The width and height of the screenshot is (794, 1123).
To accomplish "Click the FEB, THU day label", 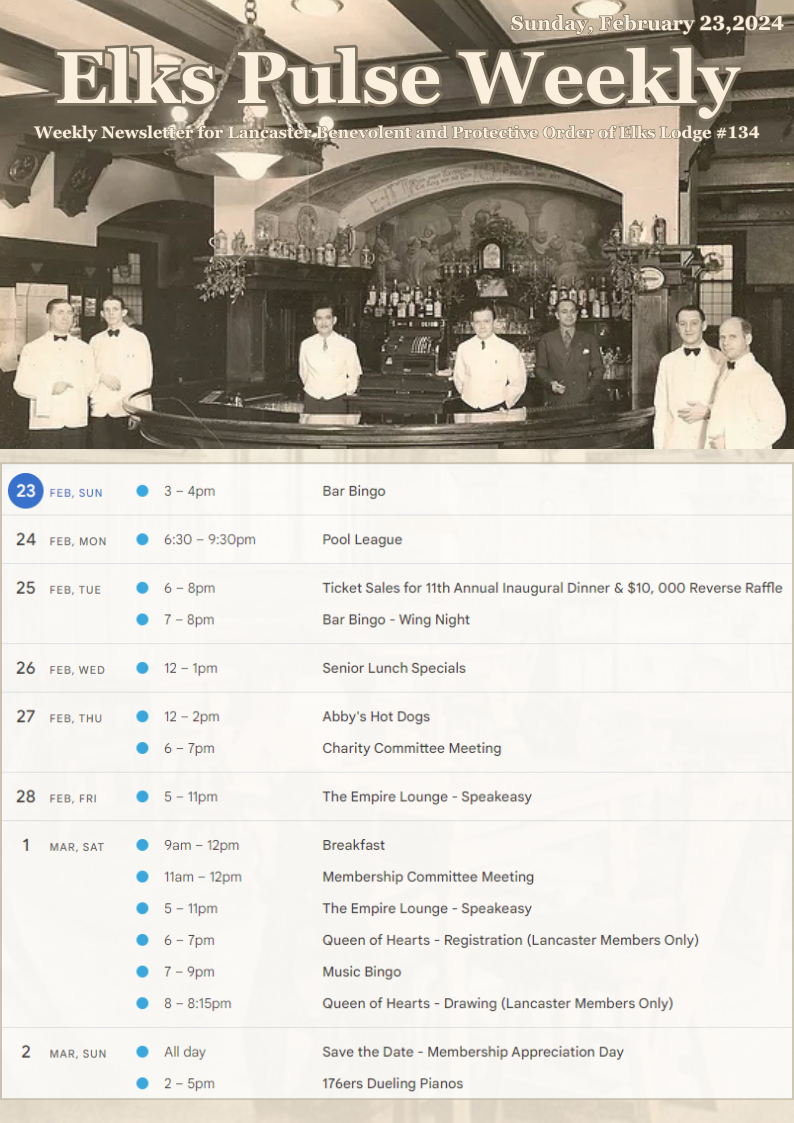I will click(76, 718).
